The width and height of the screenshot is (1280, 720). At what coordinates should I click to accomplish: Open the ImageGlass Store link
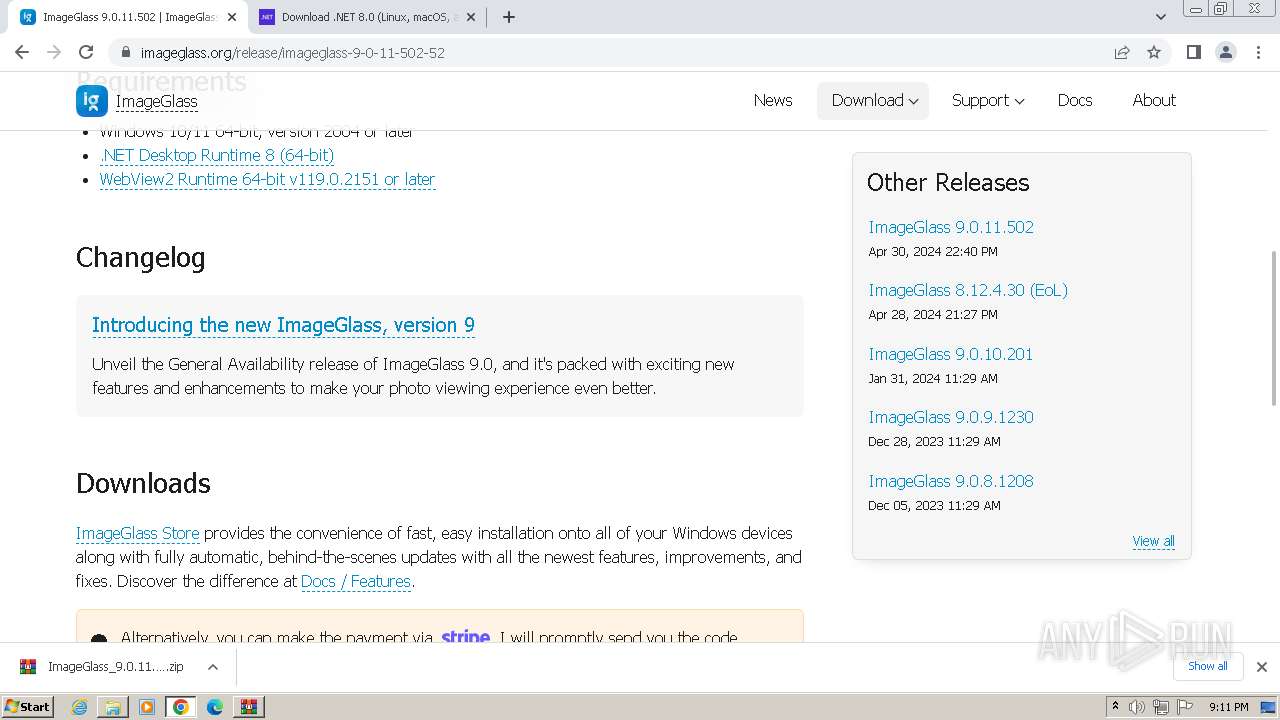pos(137,533)
